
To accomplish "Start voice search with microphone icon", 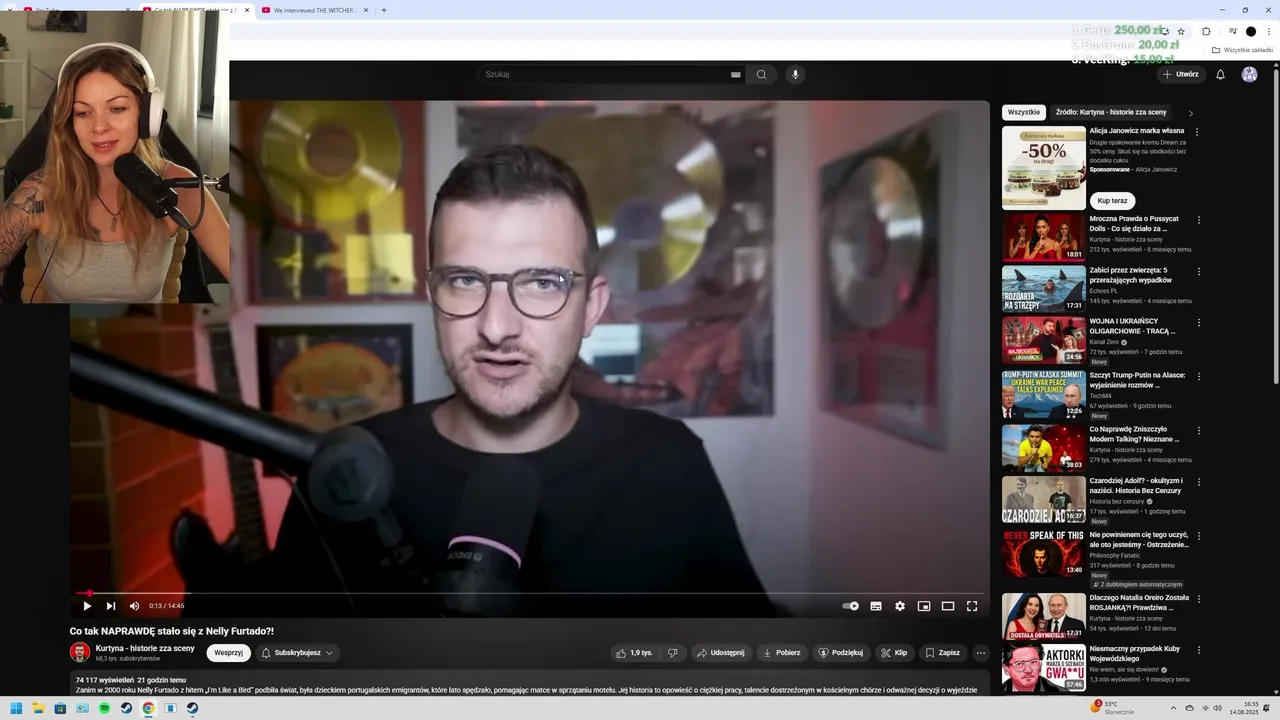I will (x=795, y=74).
